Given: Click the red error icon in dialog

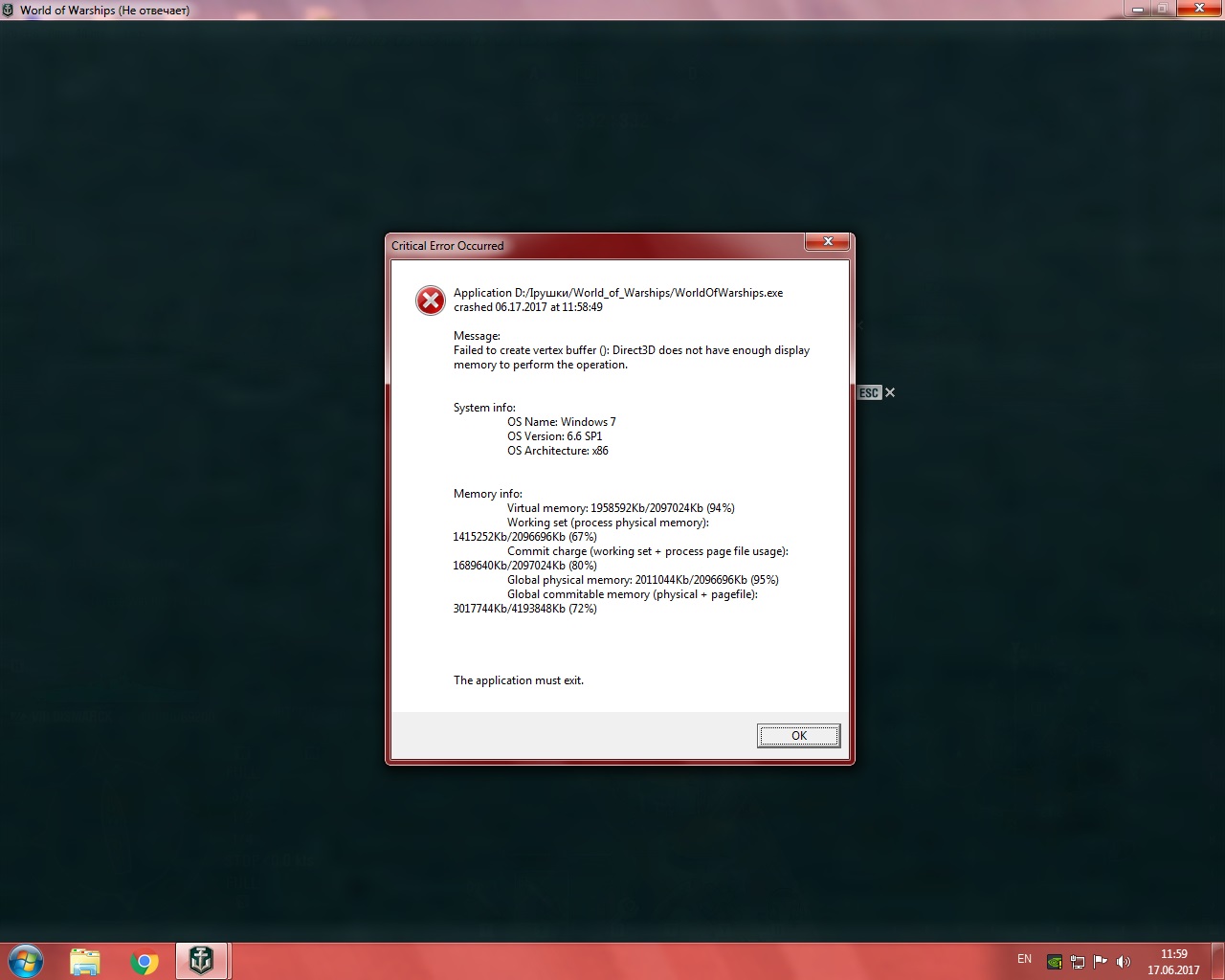Looking at the screenshot, I should click(x=431, y=301).
